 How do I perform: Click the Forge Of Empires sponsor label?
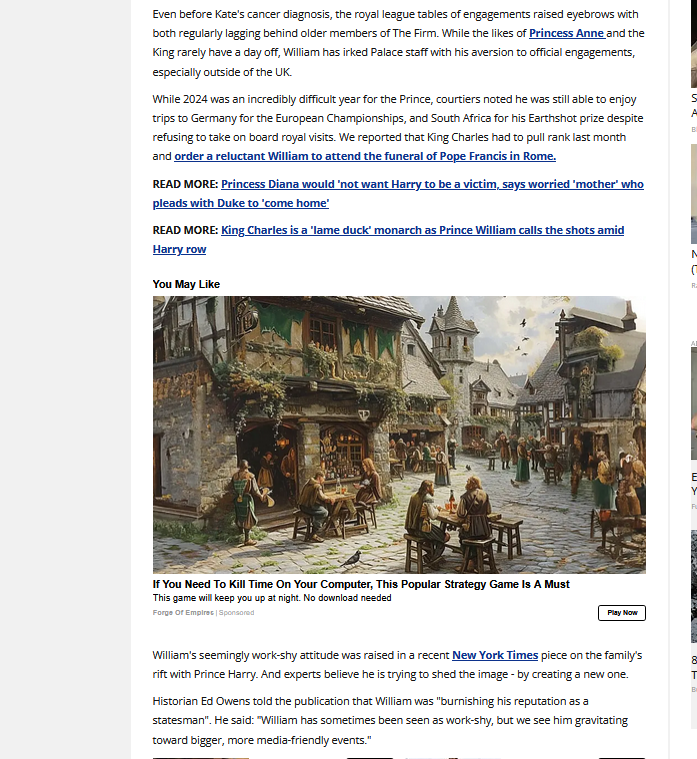pos(183,613)
